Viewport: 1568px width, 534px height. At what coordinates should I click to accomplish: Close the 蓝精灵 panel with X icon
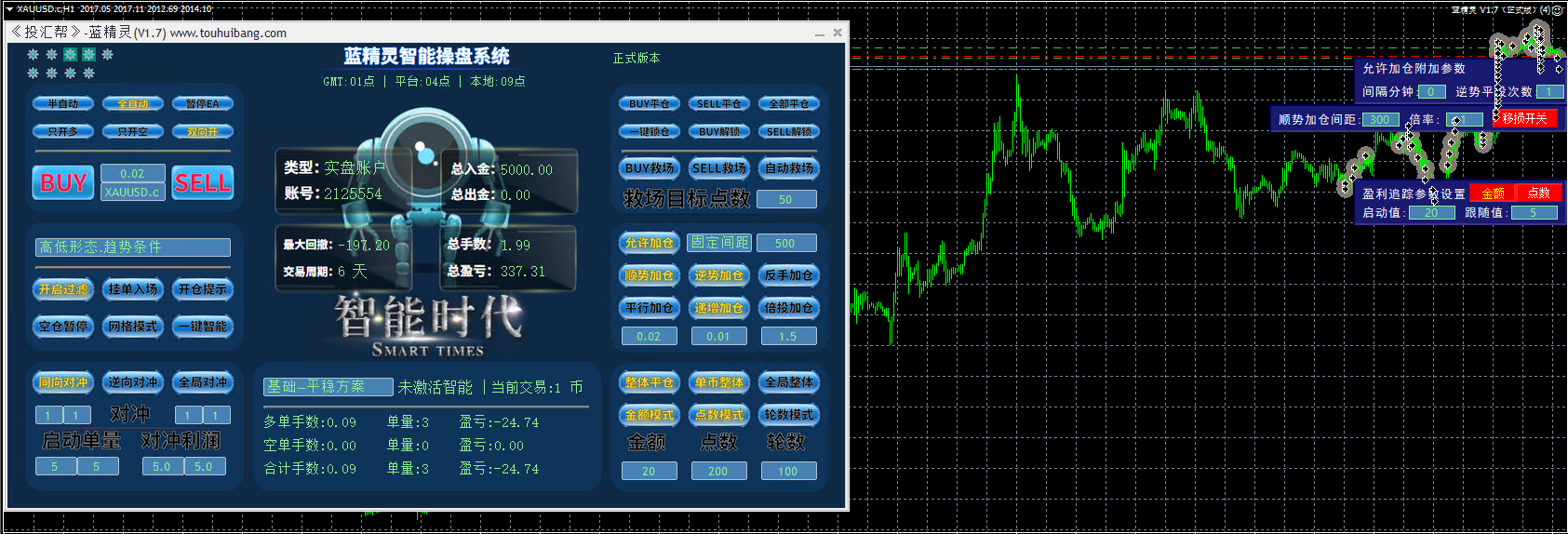click(838, 33)
